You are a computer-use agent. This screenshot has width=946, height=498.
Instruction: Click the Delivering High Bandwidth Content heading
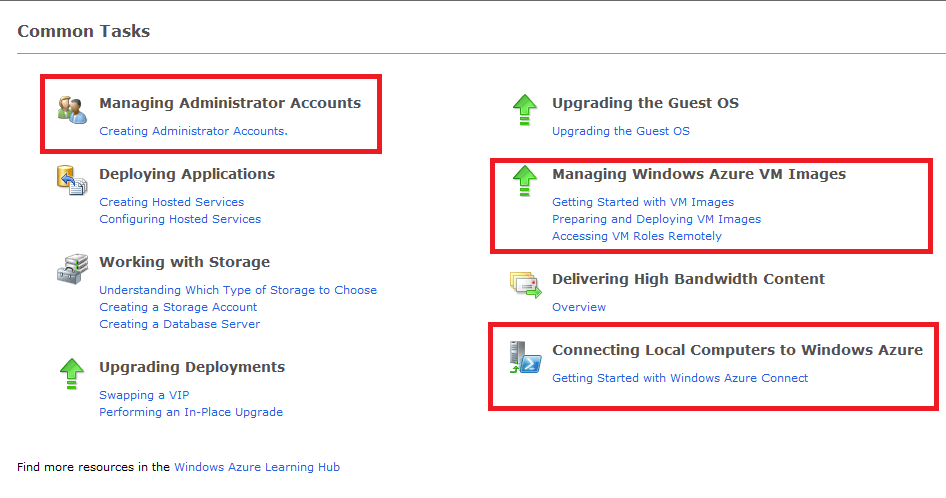coord(688,279)
